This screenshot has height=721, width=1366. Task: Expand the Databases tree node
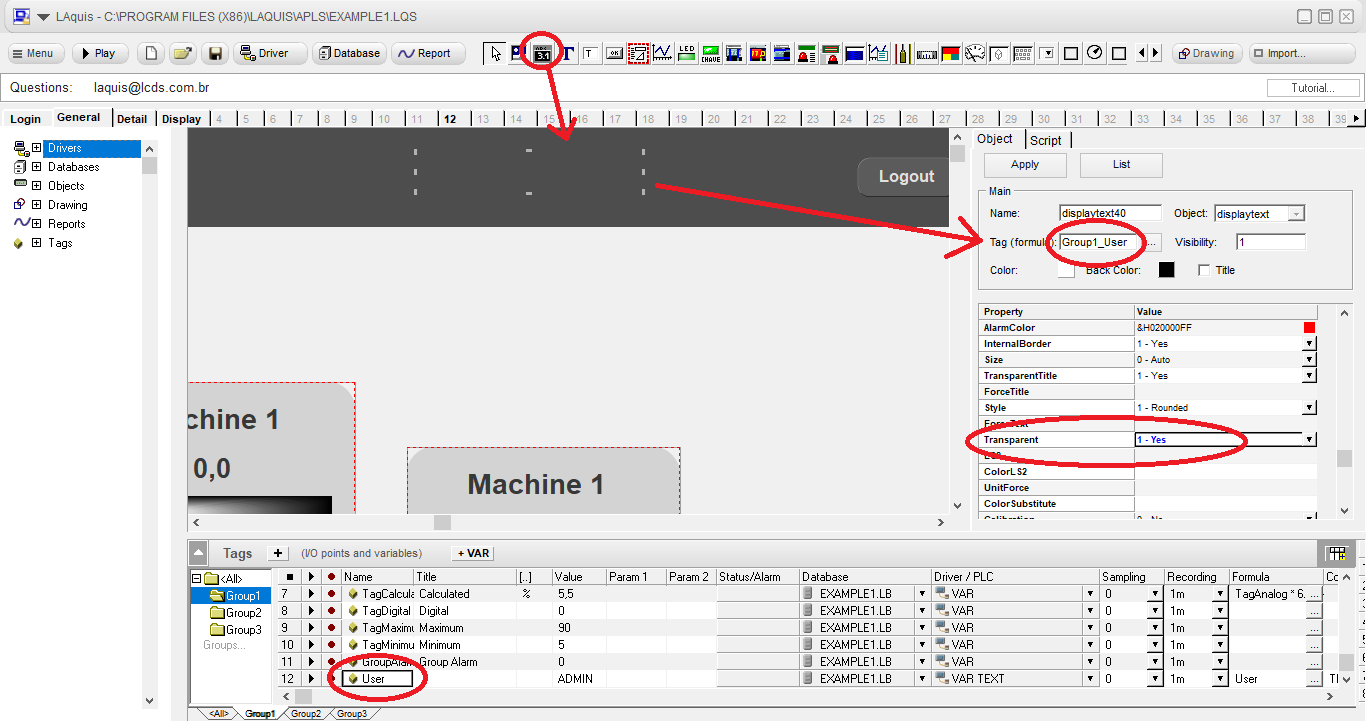click(37, 167)
